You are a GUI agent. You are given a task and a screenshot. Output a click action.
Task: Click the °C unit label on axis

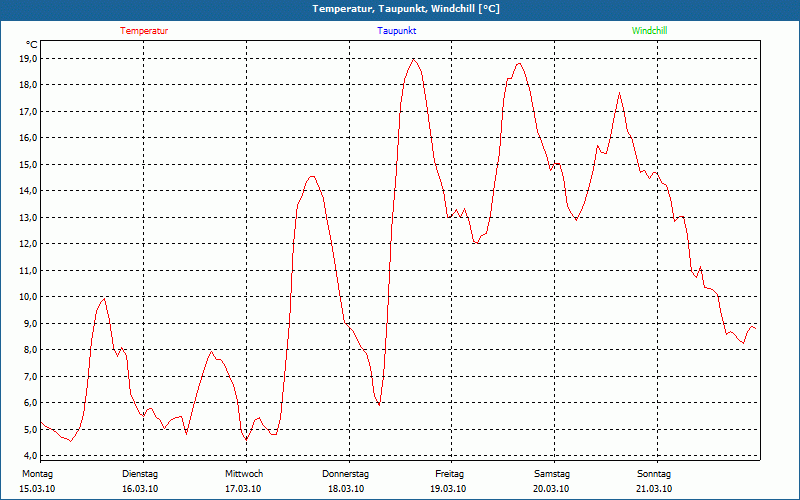[32, 45]
